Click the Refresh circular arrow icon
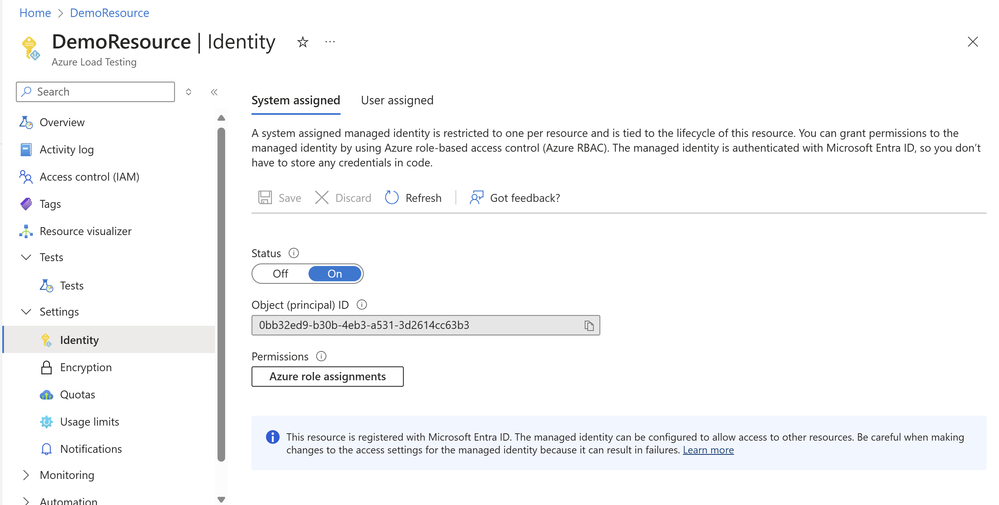The width and height of the screenshot is (999, 505). pyautogui.click(x=392, y=197)
